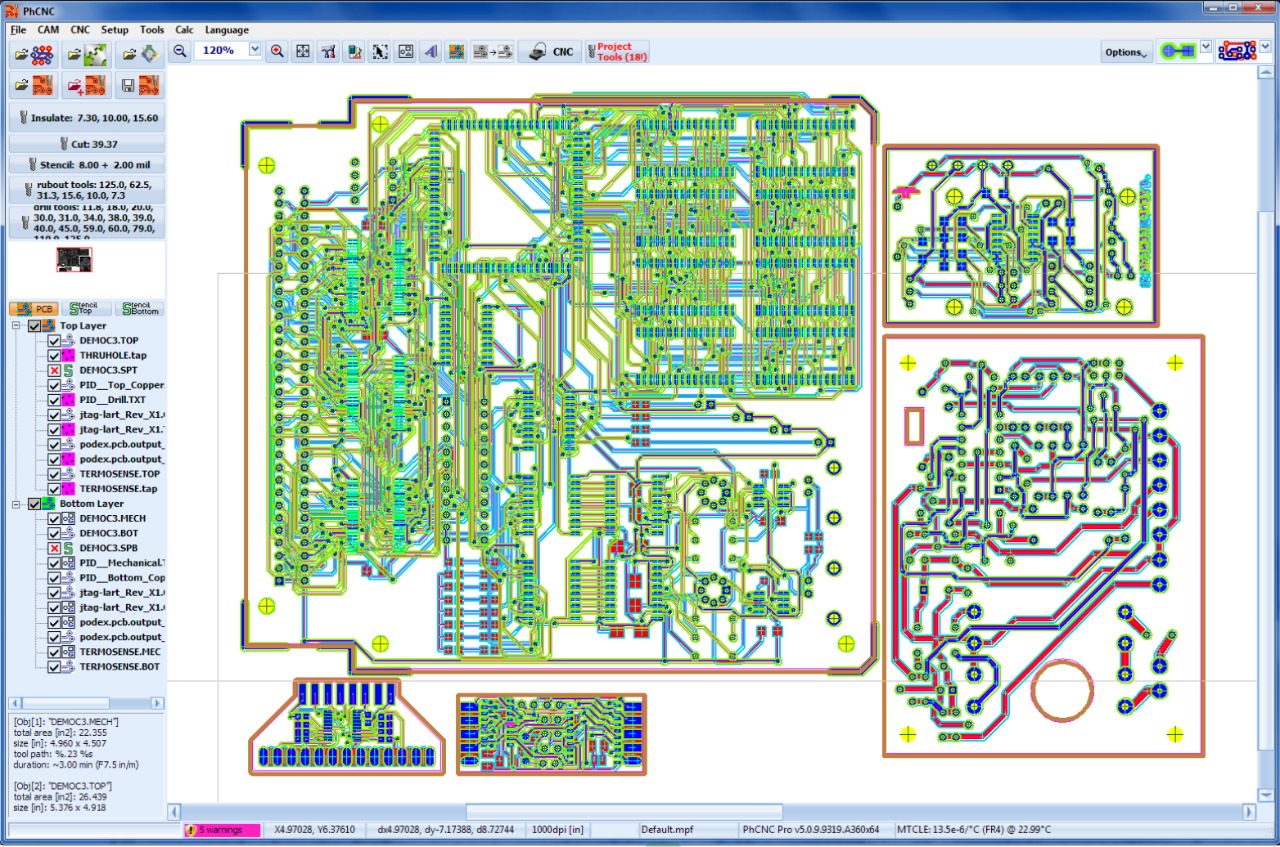
Task: Enable the DEMOC3.SPT stencil layer
Action: pyautogui.click(x=52, y=370)
